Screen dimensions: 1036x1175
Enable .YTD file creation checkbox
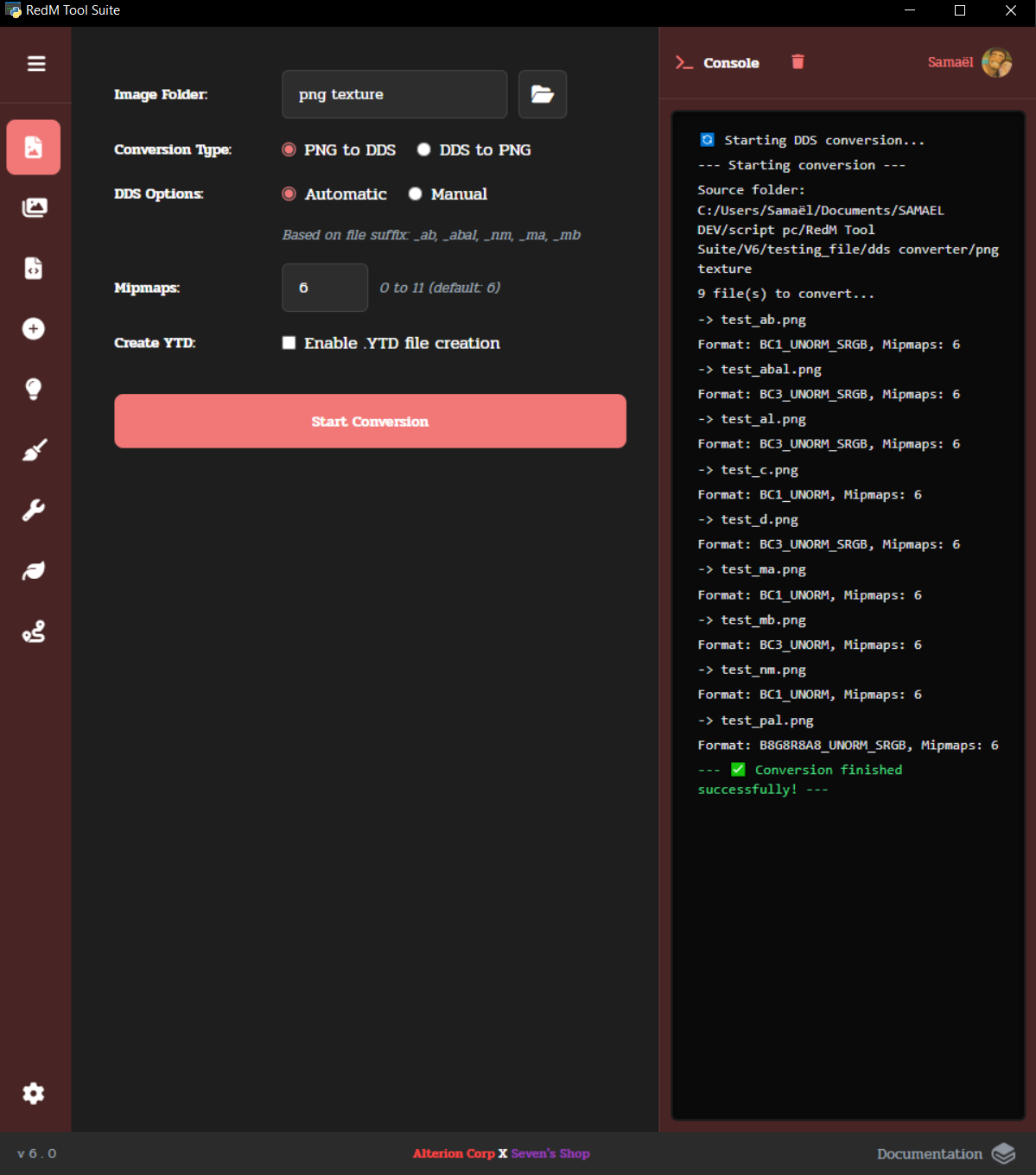click(289, 344)
